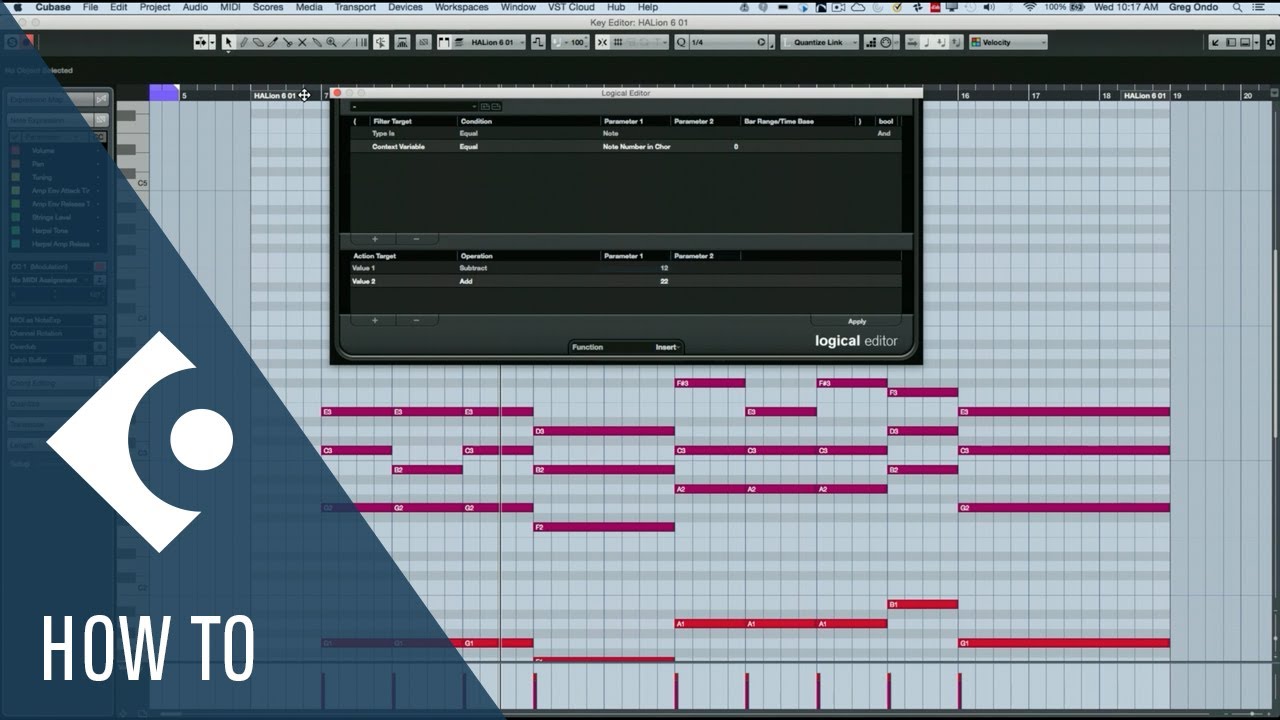The image size is (1280, 720).
Task: Open the VST Cloud menu
Action: tap(571, 7)
